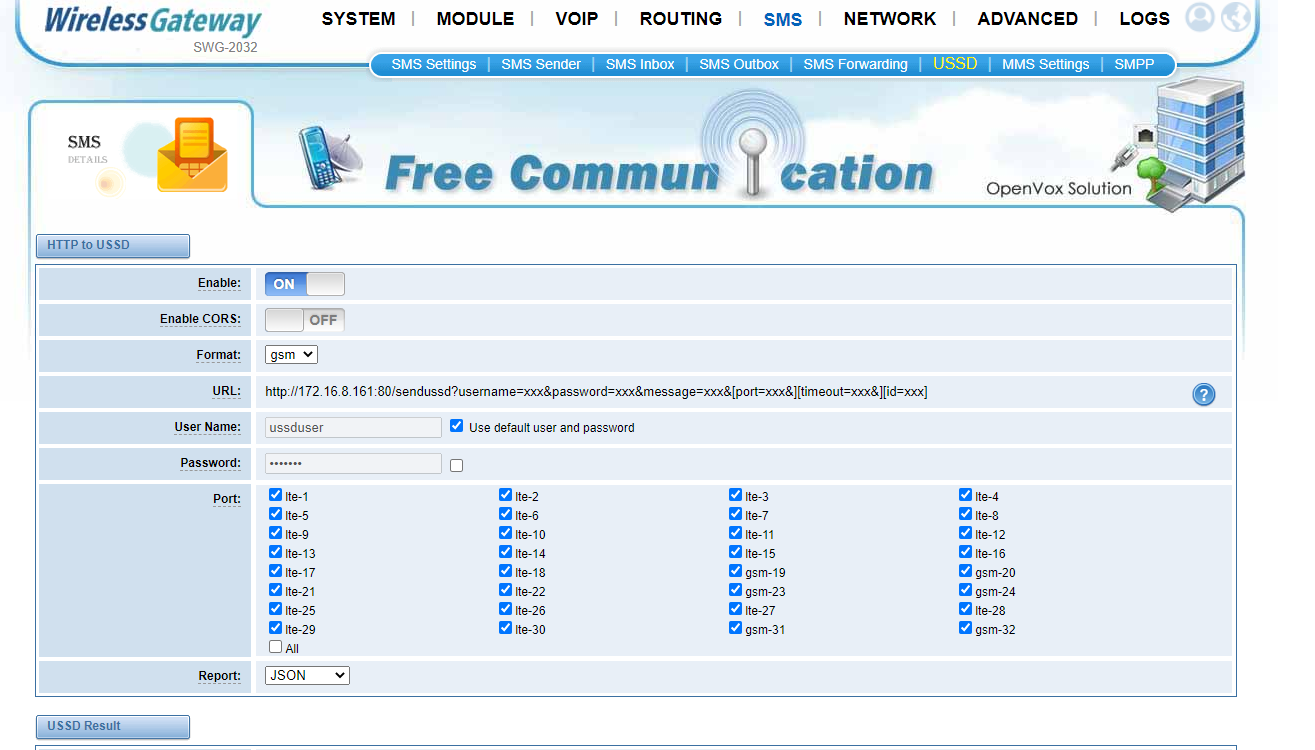This screenshot has height=750, width=1315.
Task: Uncheck the lte-13 port checkbox
Action: [x=276, y=552]
